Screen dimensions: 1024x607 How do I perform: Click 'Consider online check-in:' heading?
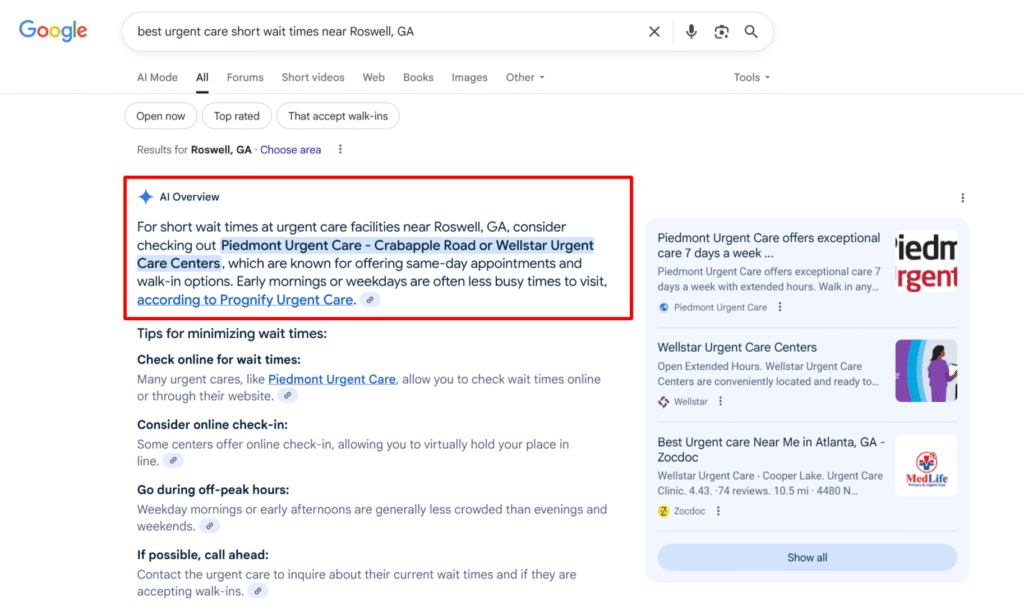click(212, 425)
